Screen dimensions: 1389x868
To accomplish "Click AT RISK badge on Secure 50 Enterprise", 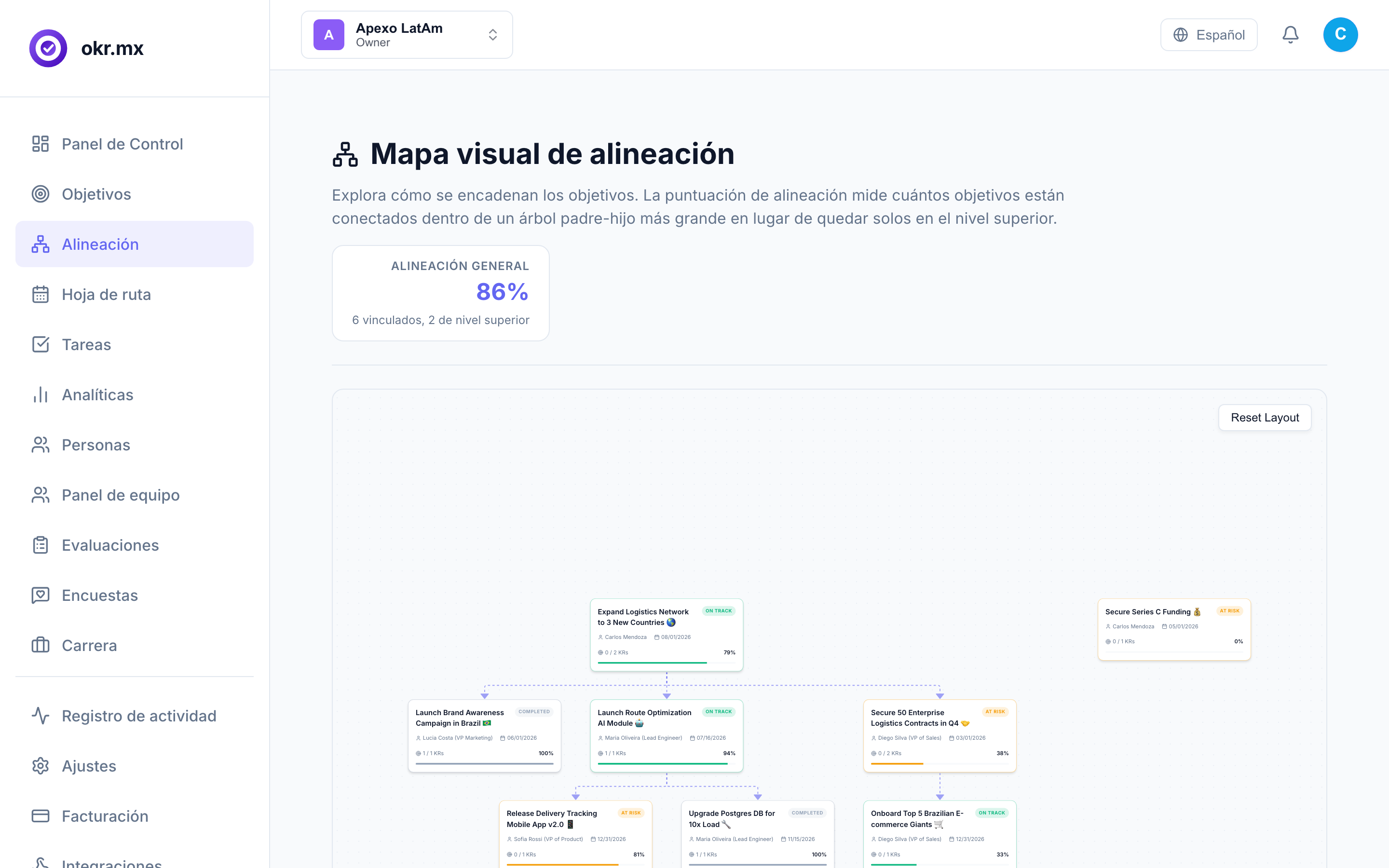I will pos(995,712).
